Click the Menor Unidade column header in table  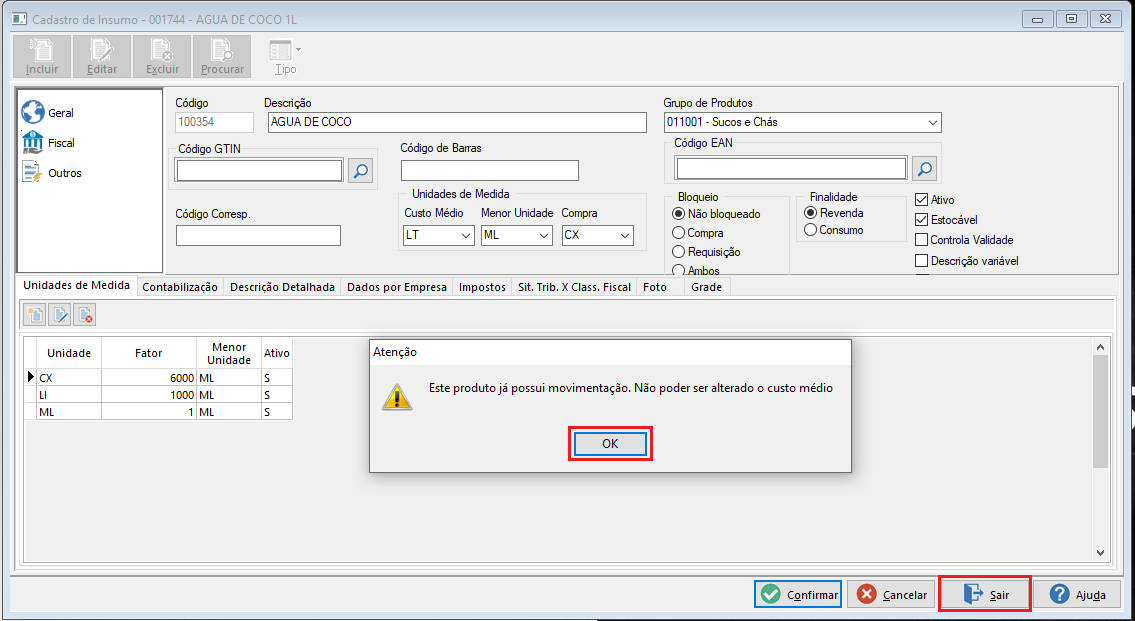229,353
